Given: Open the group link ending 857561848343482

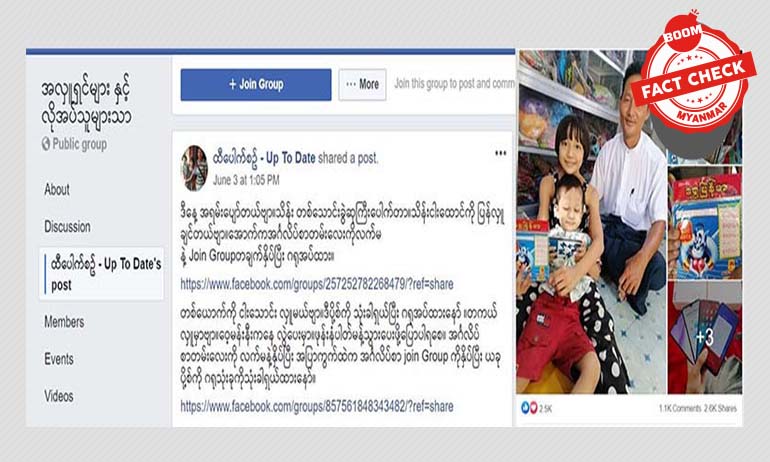Looking at the screenshot, I should coord(317,406).
